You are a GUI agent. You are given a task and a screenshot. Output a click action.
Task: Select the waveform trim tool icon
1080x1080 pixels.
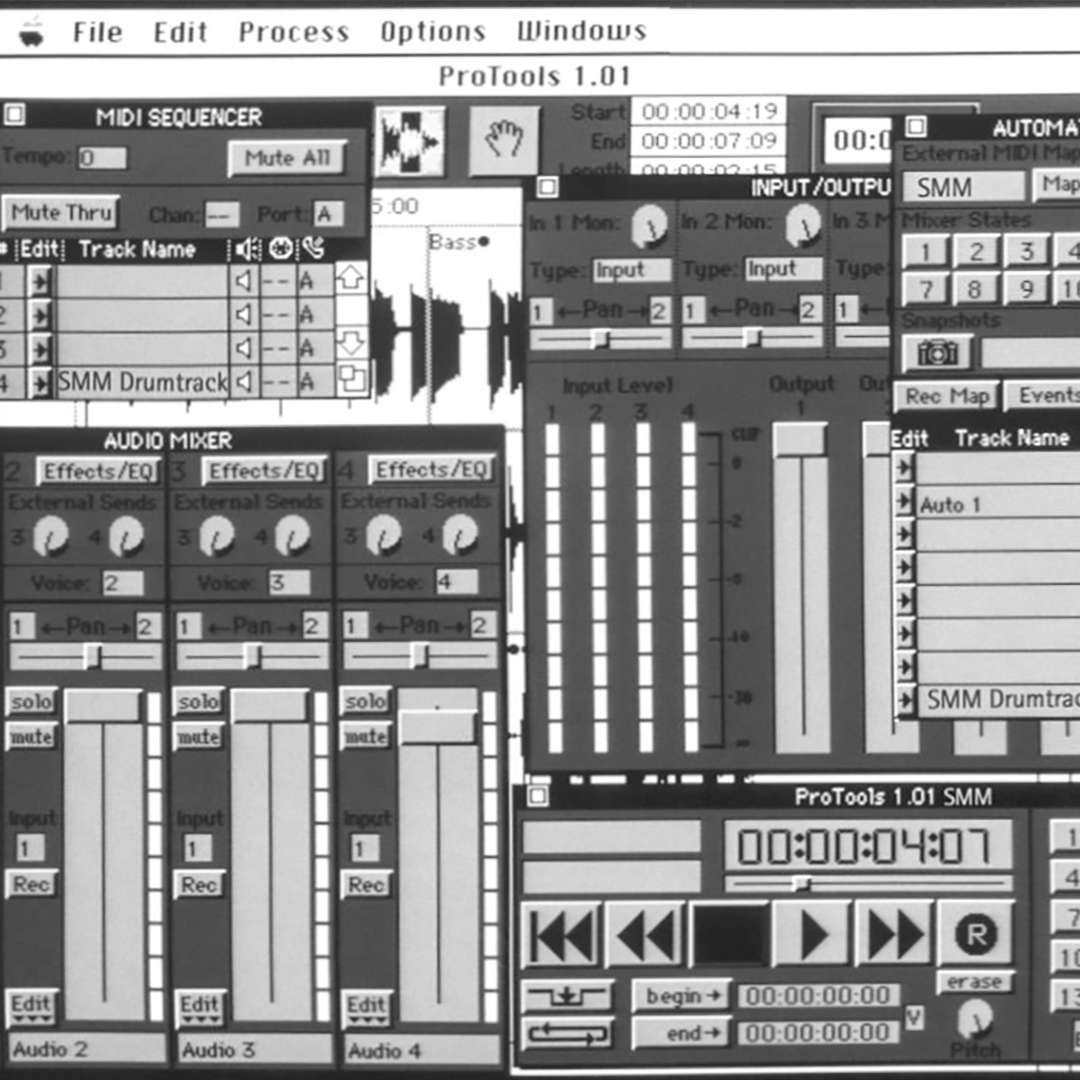410,141
